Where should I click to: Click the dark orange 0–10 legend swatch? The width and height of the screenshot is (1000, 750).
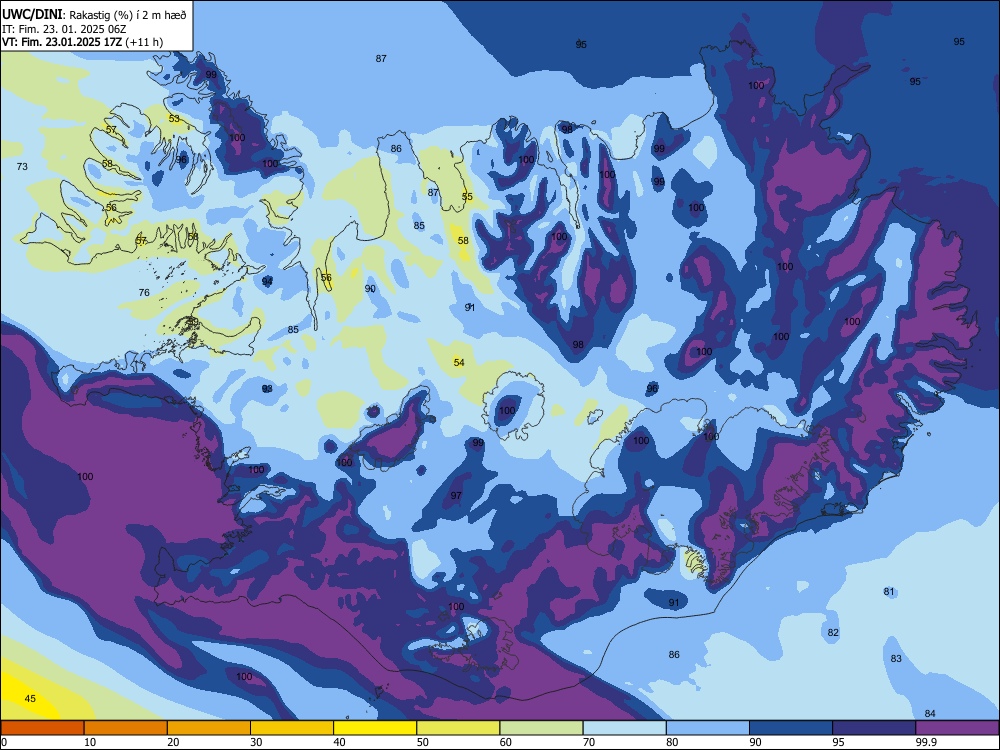tap(42, 728)
